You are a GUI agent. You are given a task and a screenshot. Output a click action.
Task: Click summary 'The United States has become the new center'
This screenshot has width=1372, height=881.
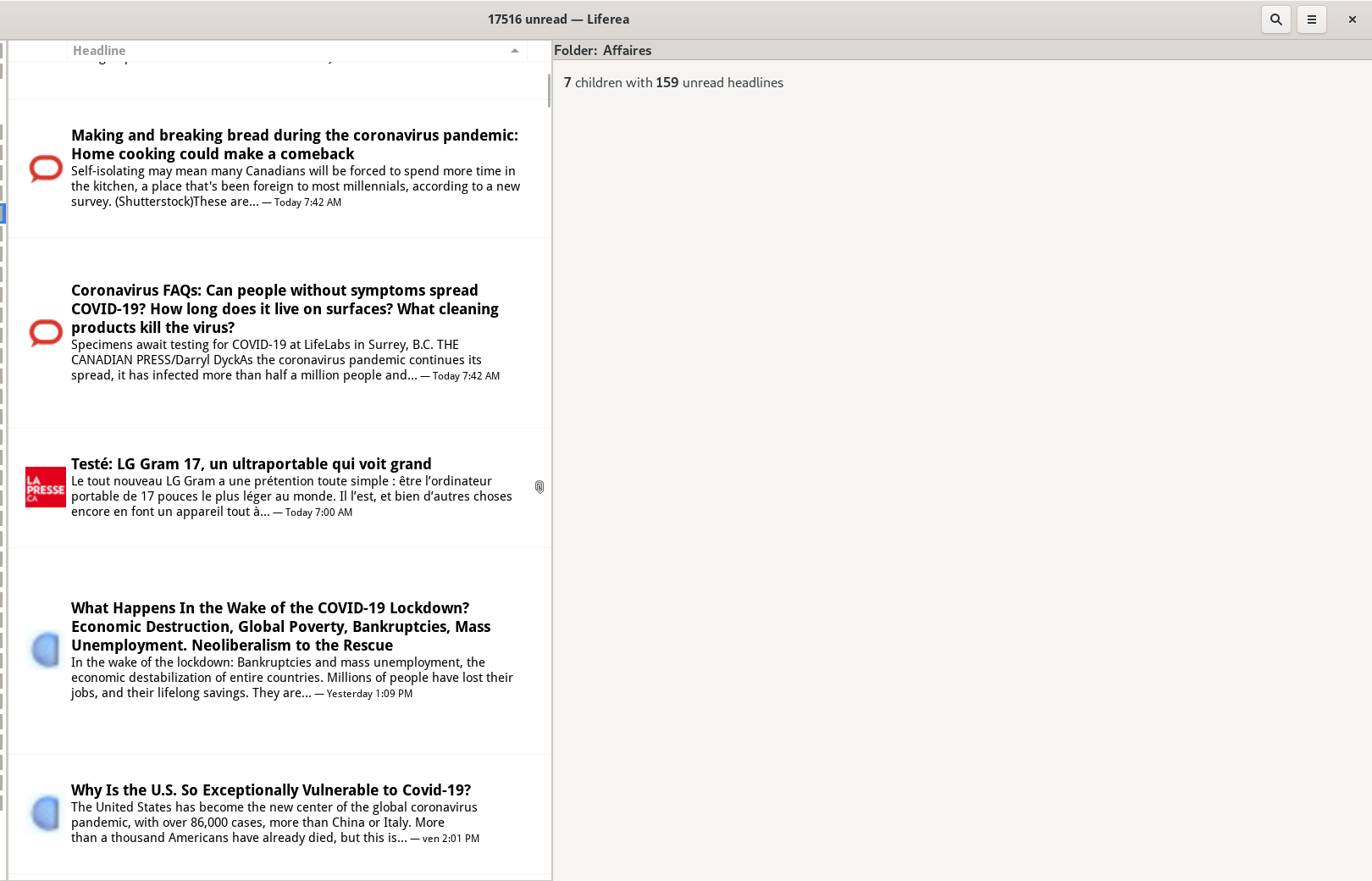click(x=275, y=822)
